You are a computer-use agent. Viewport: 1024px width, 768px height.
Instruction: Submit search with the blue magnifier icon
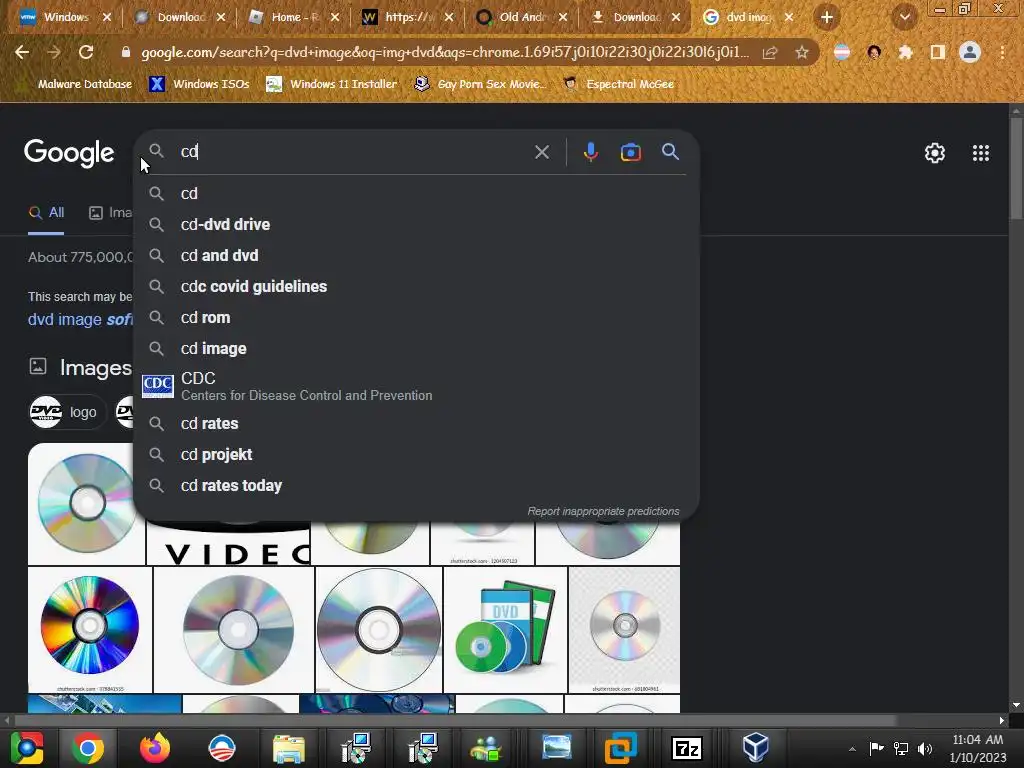click(670, 152)
